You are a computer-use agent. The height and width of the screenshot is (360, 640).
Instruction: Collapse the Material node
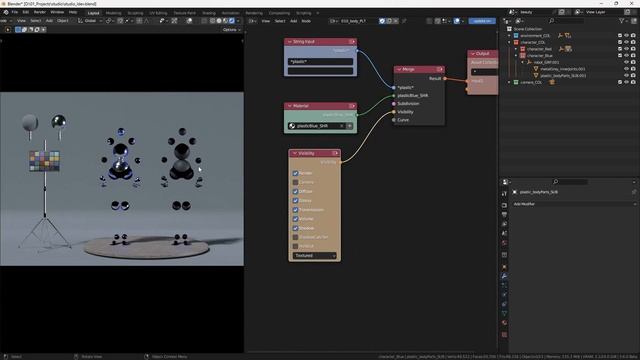click(x=290, y=106)
